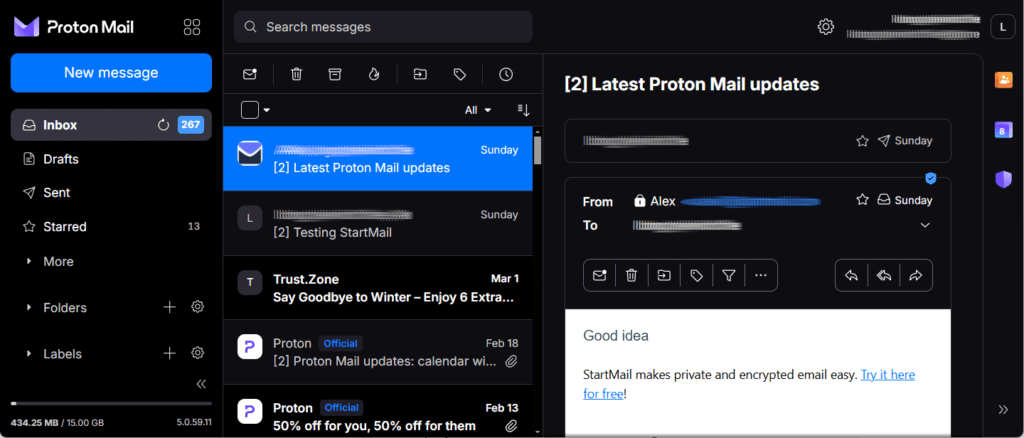Open more actions ellipsis for message
This screenshot has height=438, width=1024.
760,275
